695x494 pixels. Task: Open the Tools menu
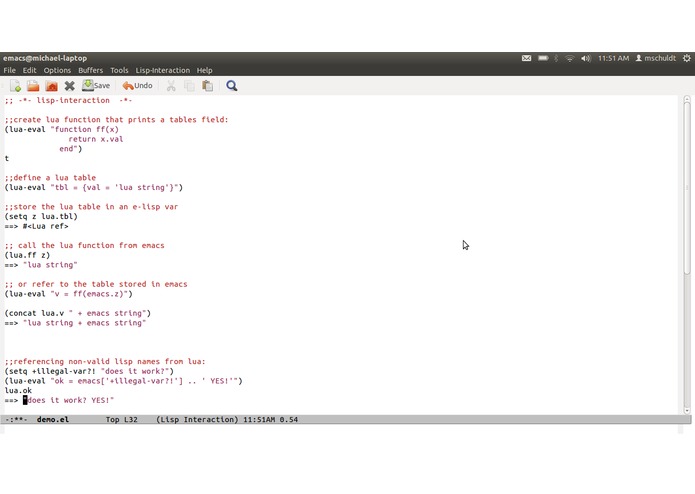click(119, 70)
